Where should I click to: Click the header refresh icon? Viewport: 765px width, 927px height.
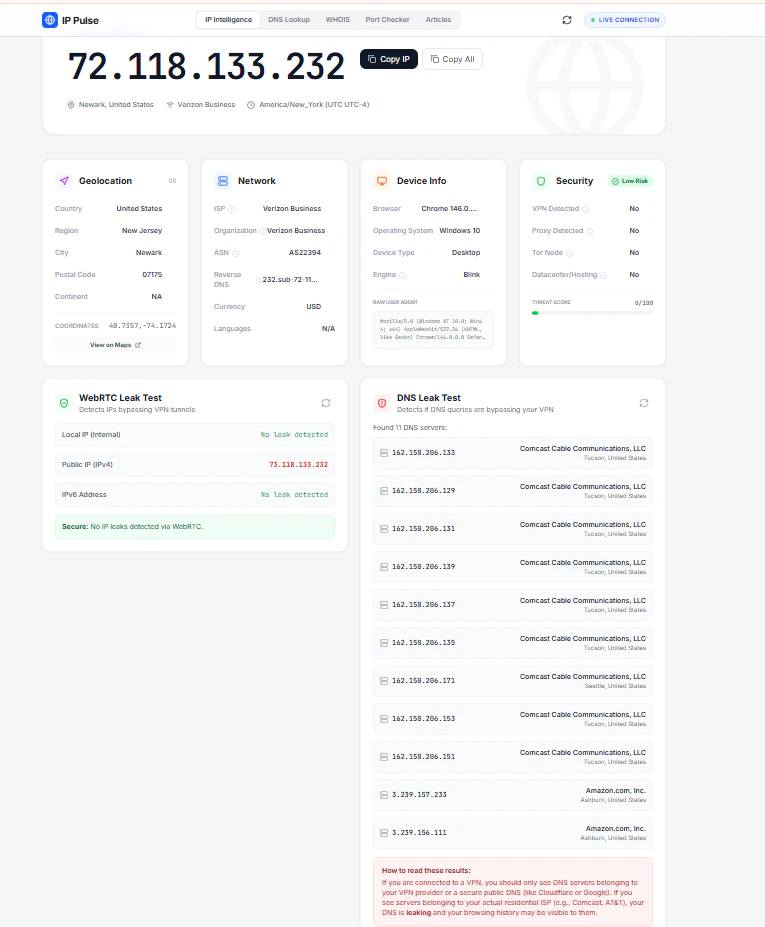coord(566,20)
